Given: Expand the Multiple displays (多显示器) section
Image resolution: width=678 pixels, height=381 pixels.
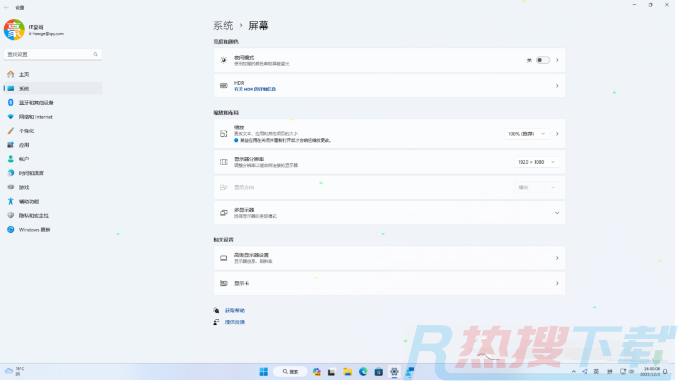Looking at the screenshot, I should (x=557, y=213).
